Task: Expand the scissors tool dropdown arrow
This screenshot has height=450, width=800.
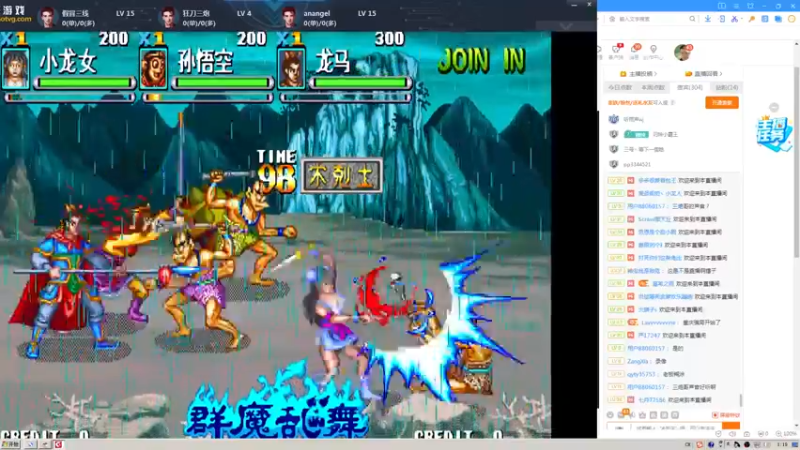Action: coord(740,19)
